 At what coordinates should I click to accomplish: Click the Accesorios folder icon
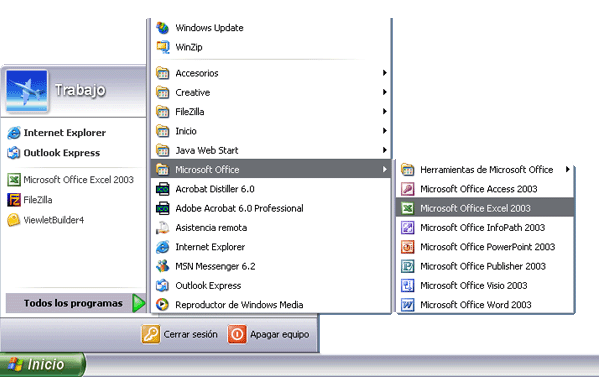[163, 73]
